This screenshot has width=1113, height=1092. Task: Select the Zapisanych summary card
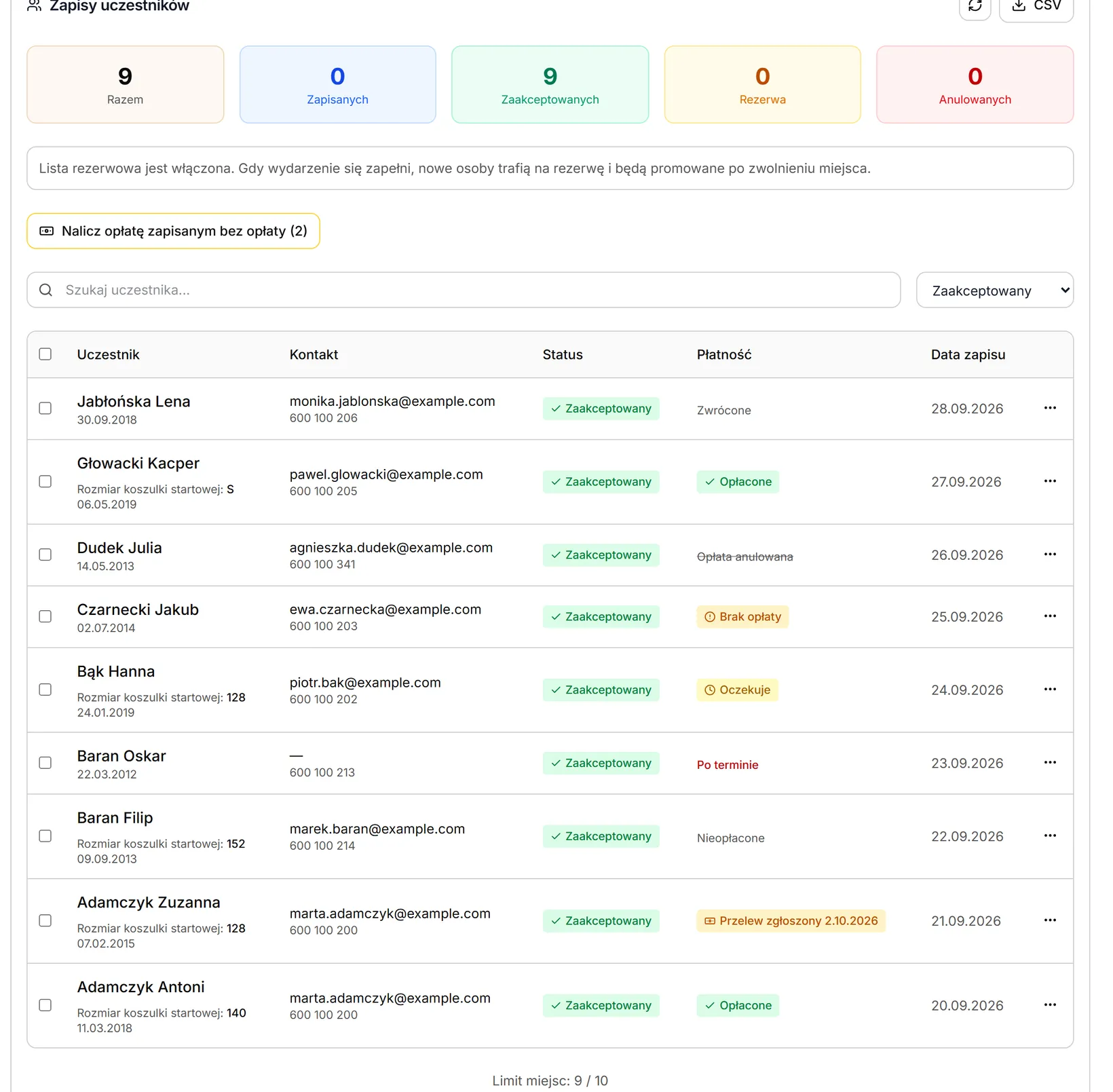click(x=338, y=85)
